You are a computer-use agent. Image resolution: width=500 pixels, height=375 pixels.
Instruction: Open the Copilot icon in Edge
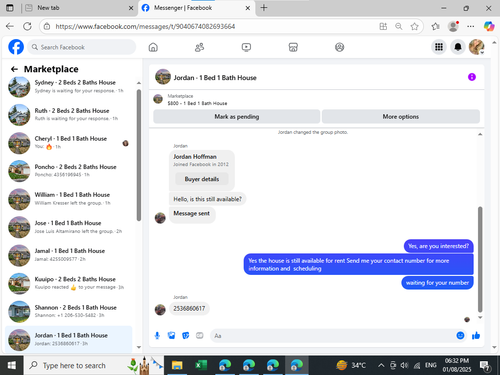(x=489, y=26)
